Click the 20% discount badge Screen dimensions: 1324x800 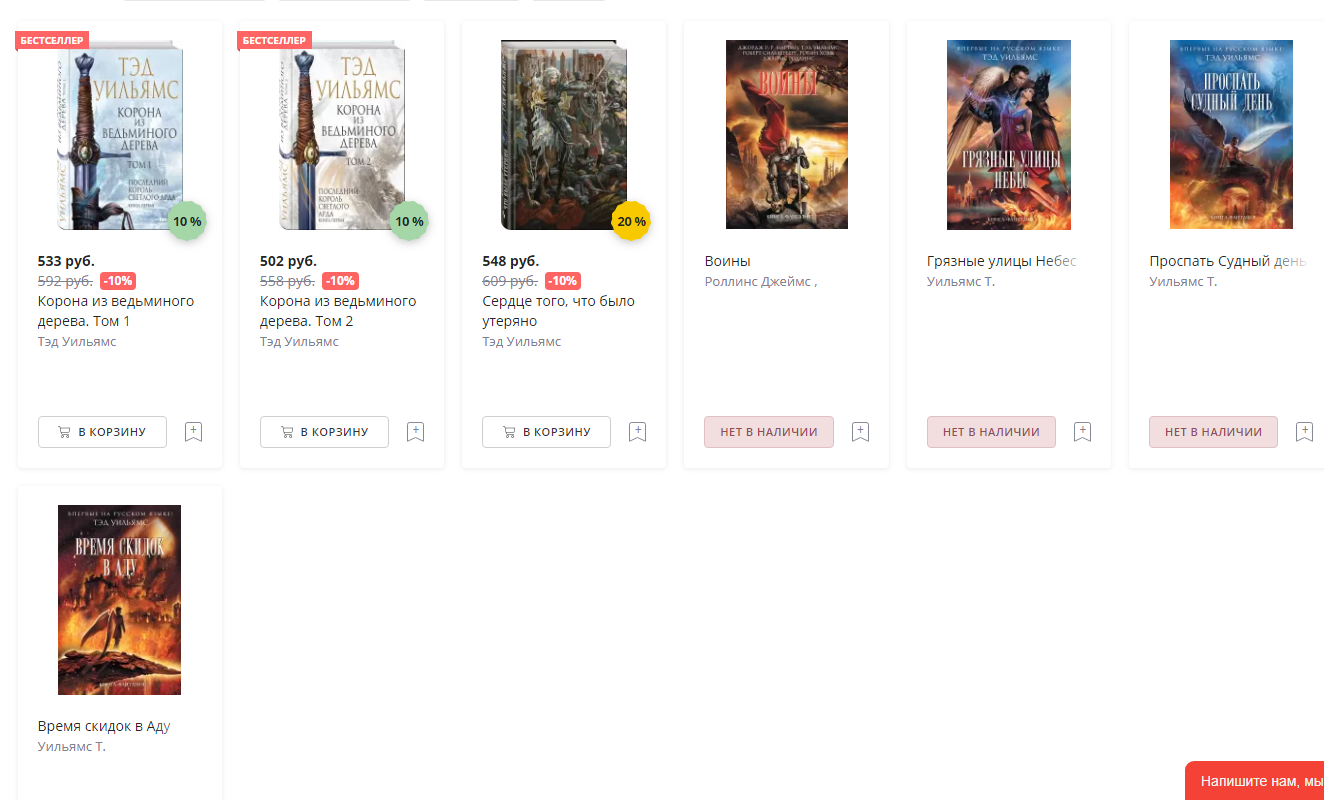631,221
